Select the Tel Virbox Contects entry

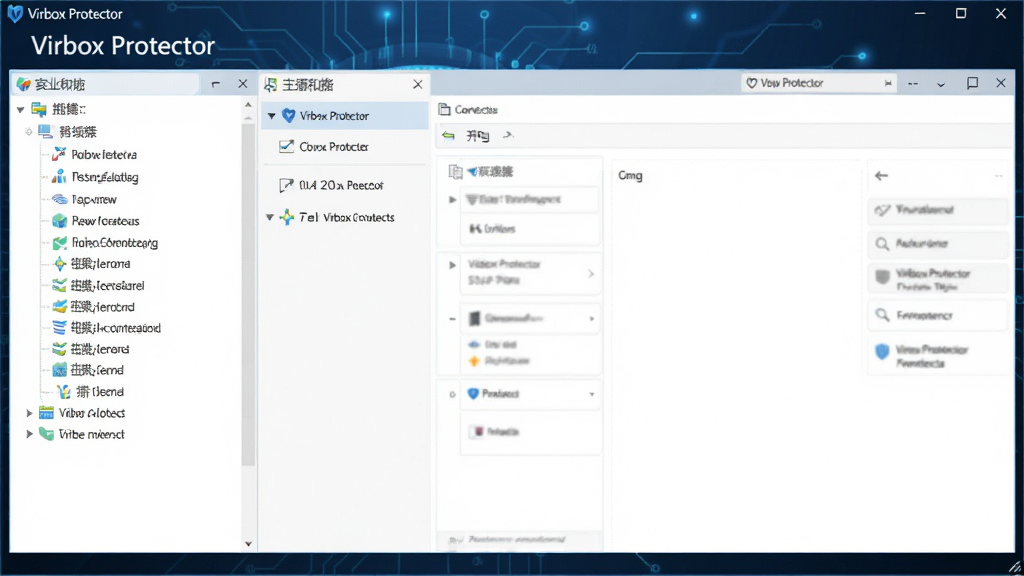pos(345,217)
